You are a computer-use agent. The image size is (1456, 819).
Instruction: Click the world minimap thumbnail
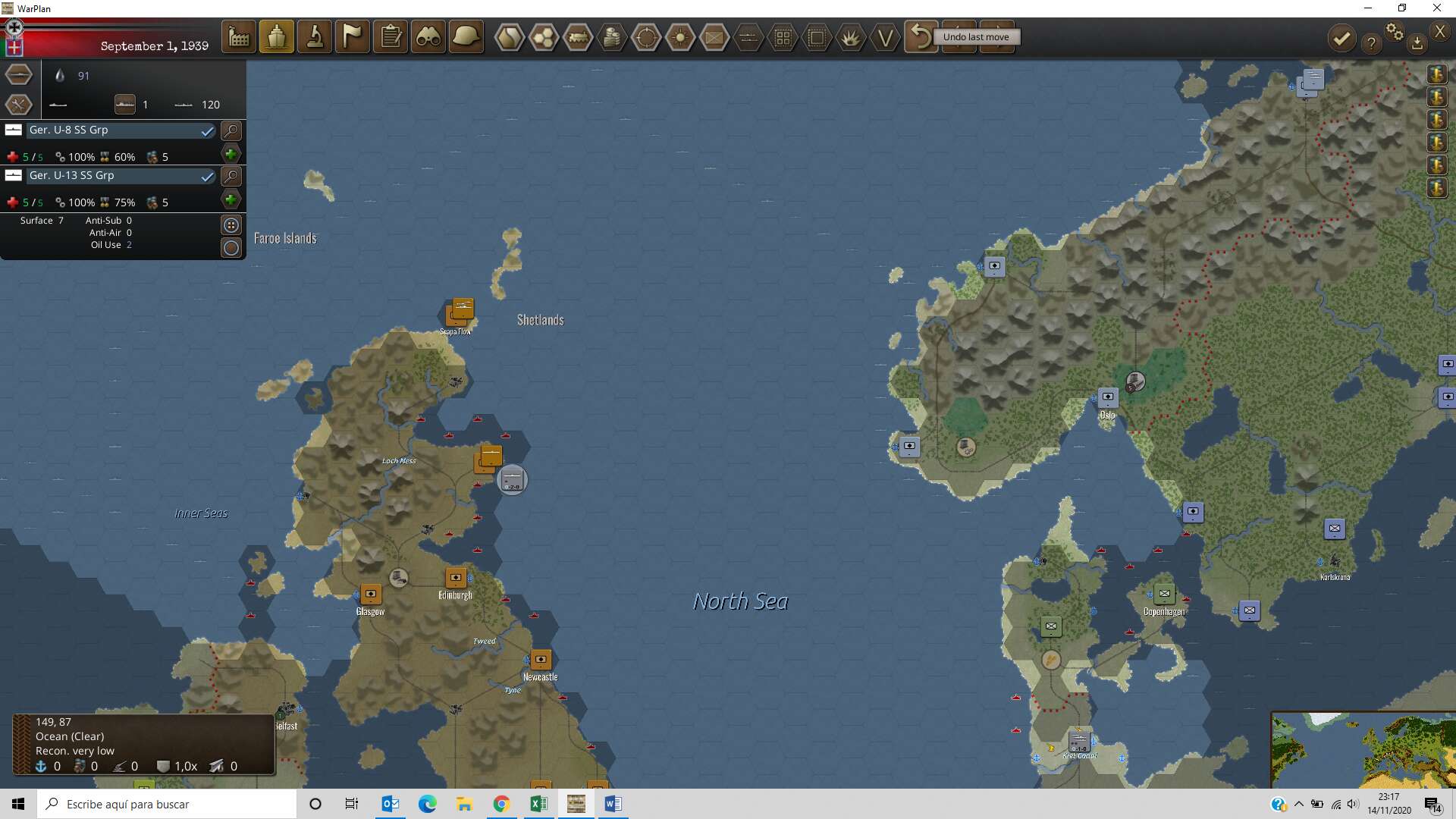point(1363,750)
